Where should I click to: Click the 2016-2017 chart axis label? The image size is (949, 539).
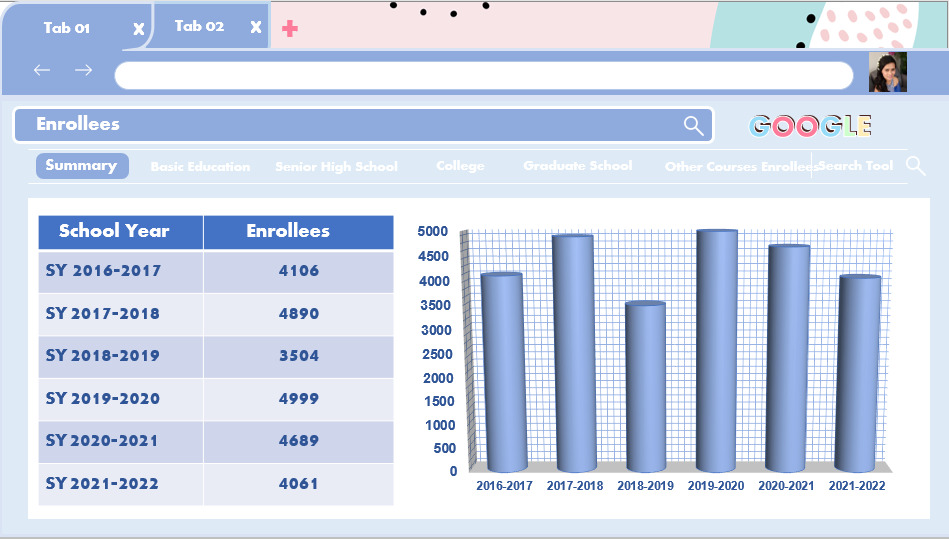[504, 486]
